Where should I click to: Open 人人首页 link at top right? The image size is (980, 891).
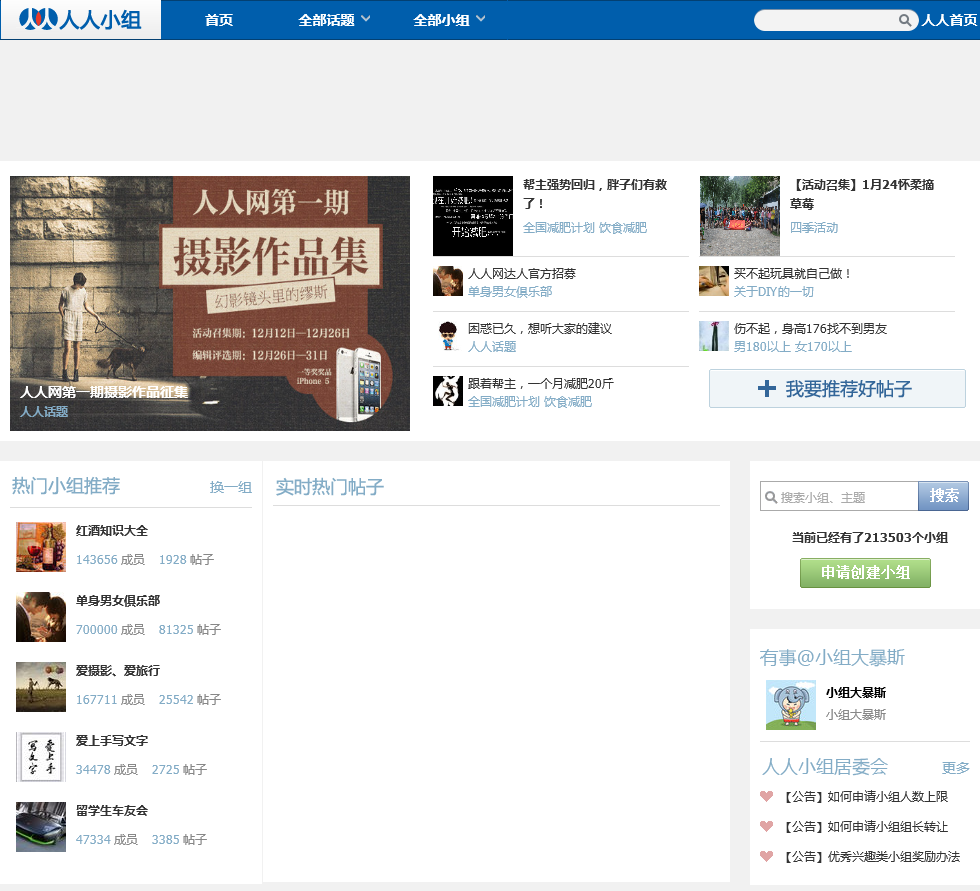[949, 20]
